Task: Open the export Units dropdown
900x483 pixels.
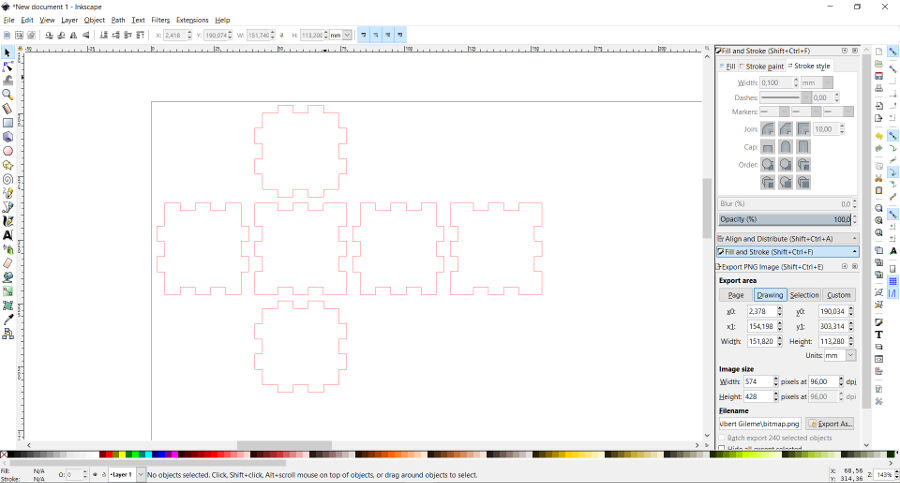Action: click(x=840, y=355)
